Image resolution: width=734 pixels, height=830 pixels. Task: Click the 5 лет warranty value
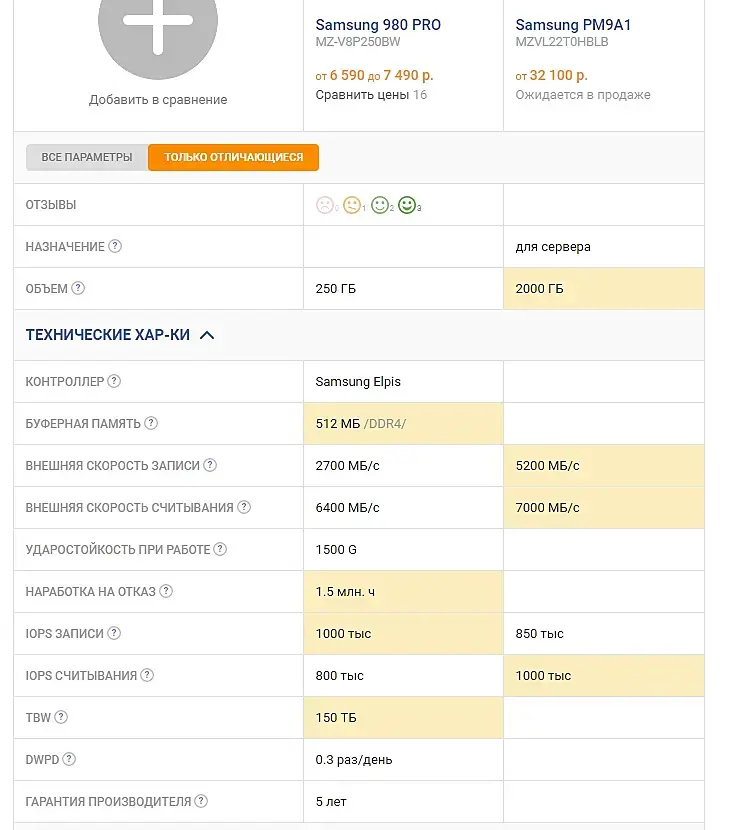click(x=331, y=801)
